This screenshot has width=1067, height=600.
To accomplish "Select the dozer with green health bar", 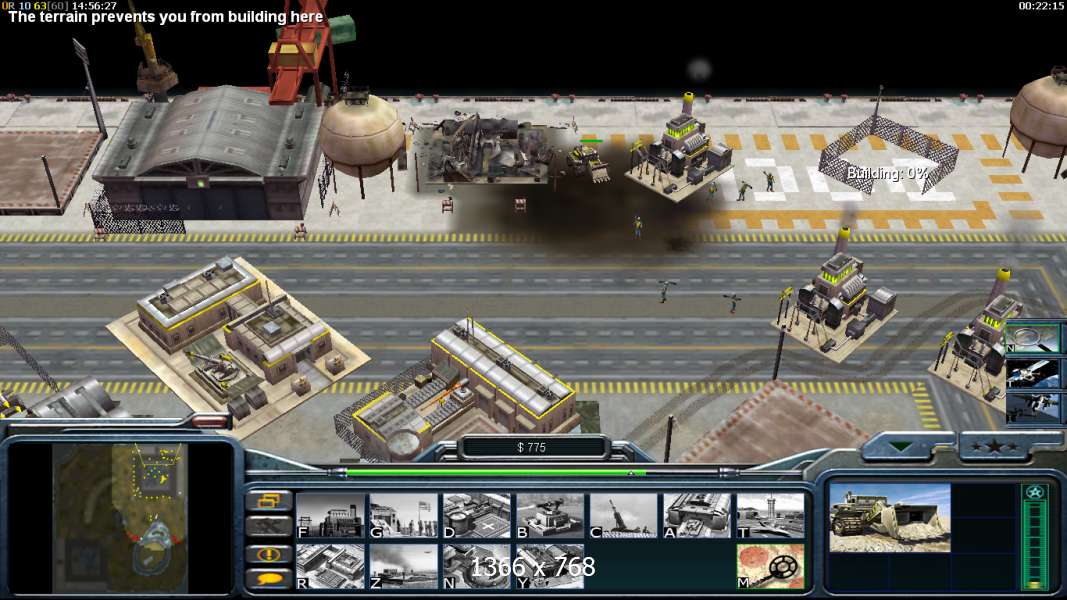I will click(589, 163).
